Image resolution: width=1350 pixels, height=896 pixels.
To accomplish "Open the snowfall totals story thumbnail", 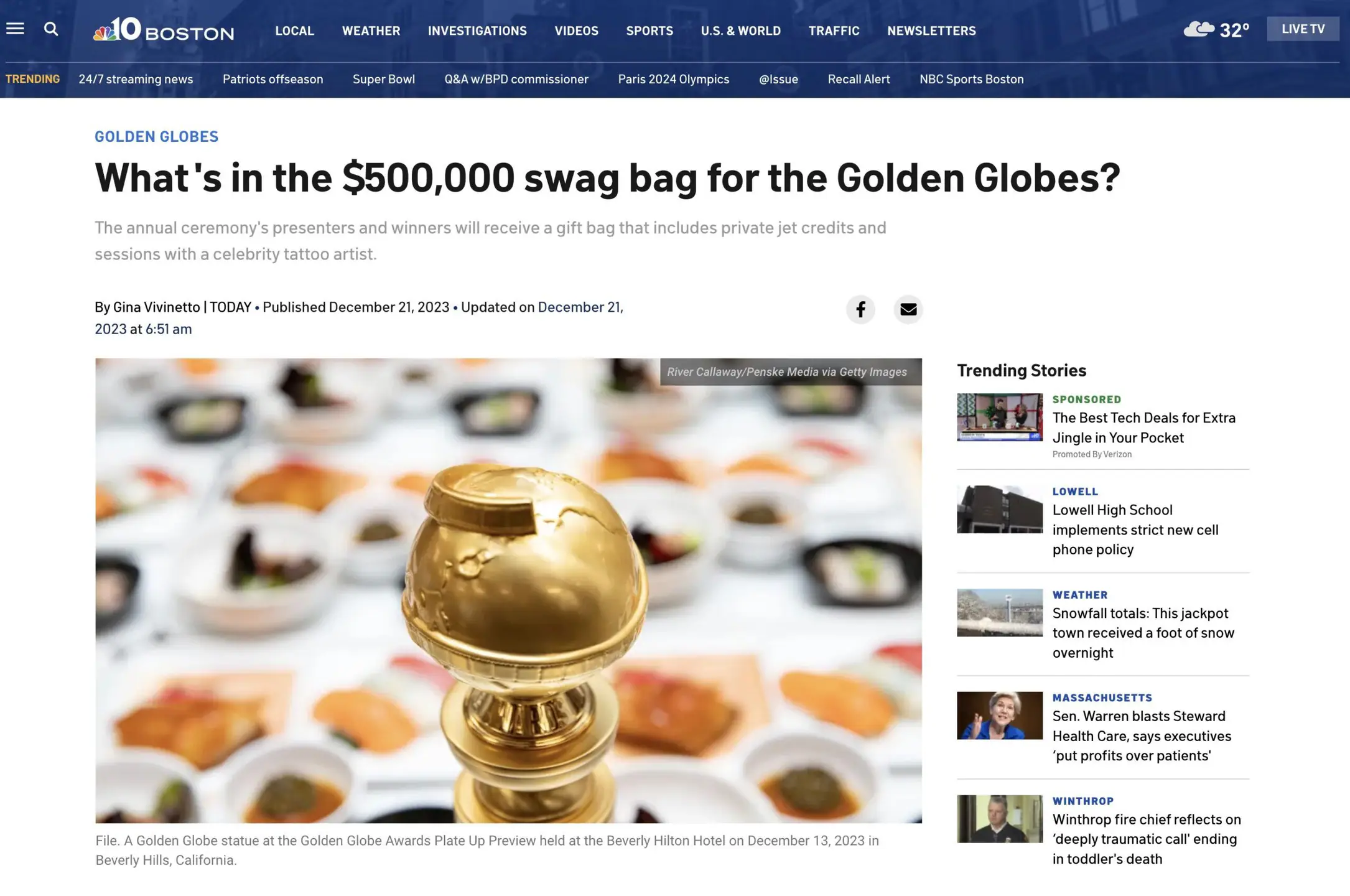I will click(999, 612).
